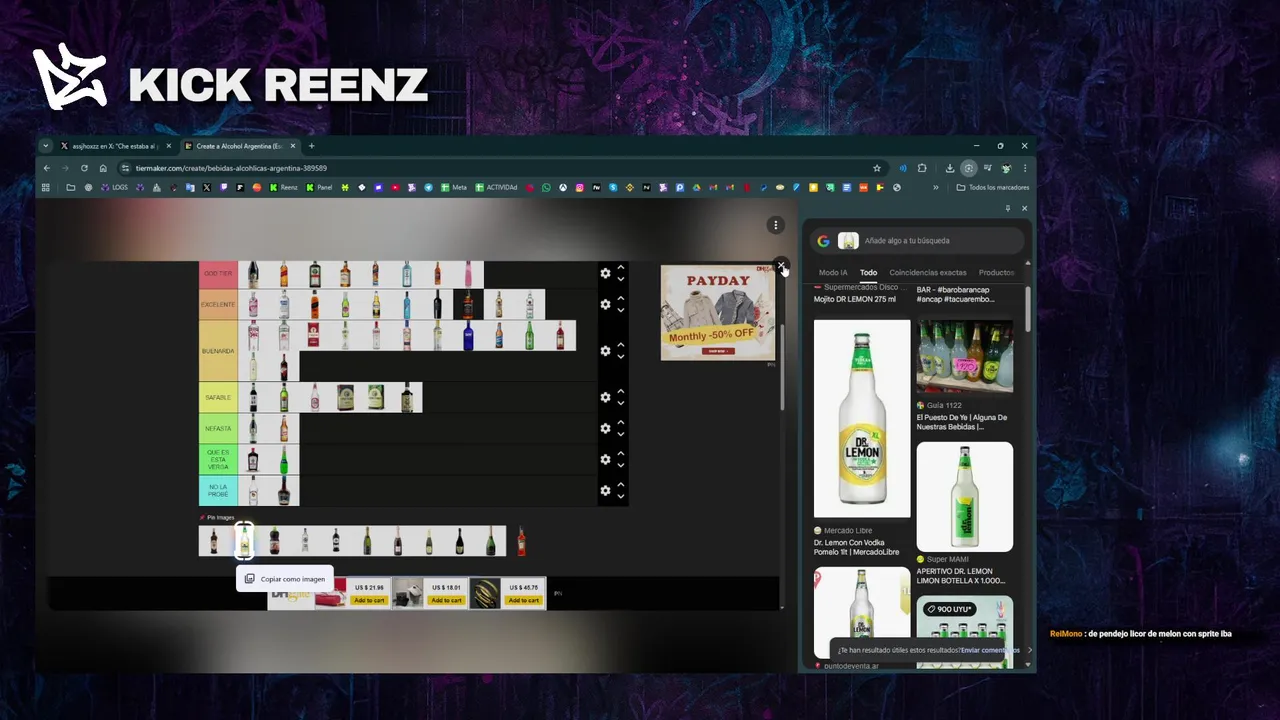
Task: Move the GOD TIER row up
Action: point(621,267)
